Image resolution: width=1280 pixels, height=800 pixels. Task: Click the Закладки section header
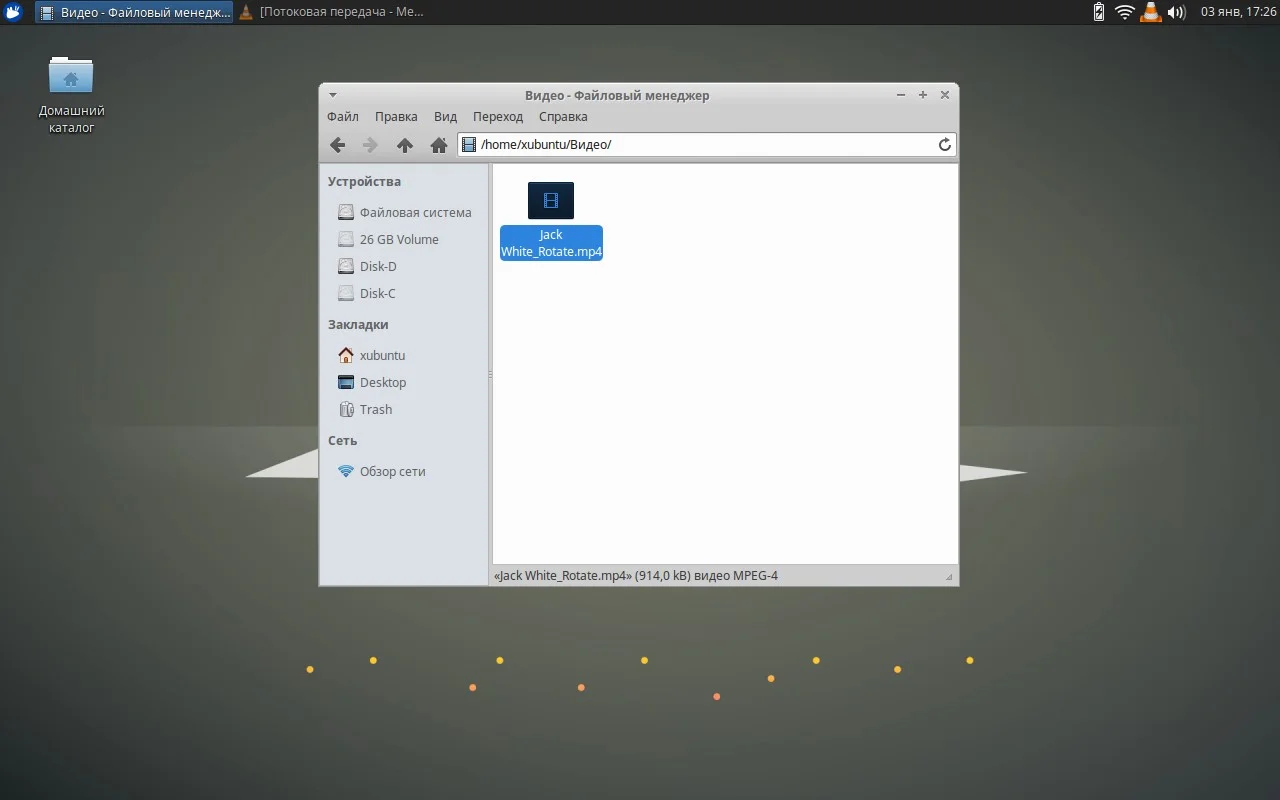click(x=358, y=324)
